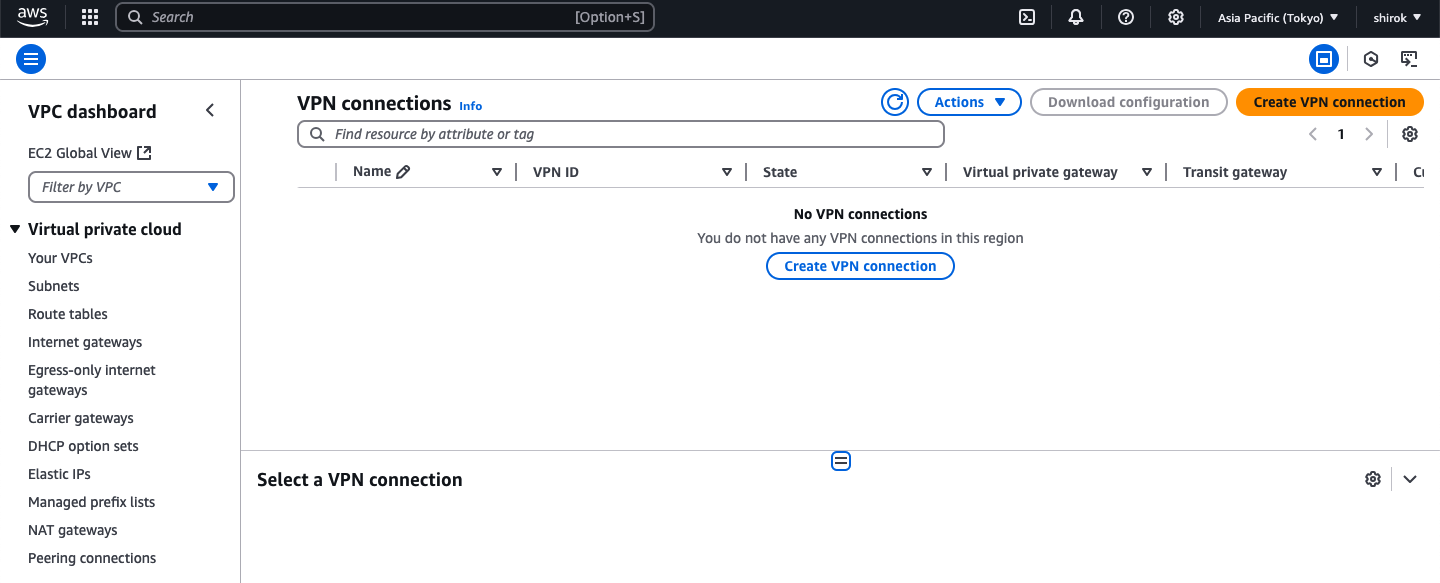Click the hexagon icon in the top-right toolbar
This screenshot has height=583, width=1440.
[1371, 59]
